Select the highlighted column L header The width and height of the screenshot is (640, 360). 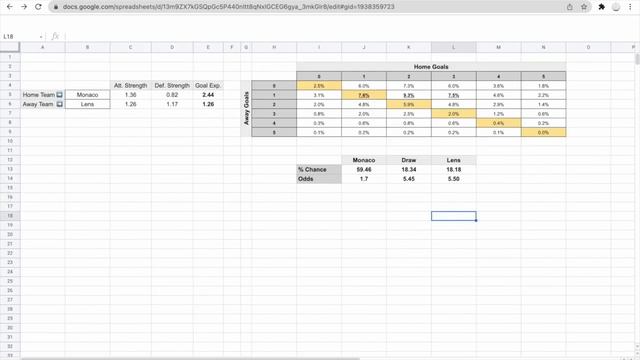tap(453, 47)
